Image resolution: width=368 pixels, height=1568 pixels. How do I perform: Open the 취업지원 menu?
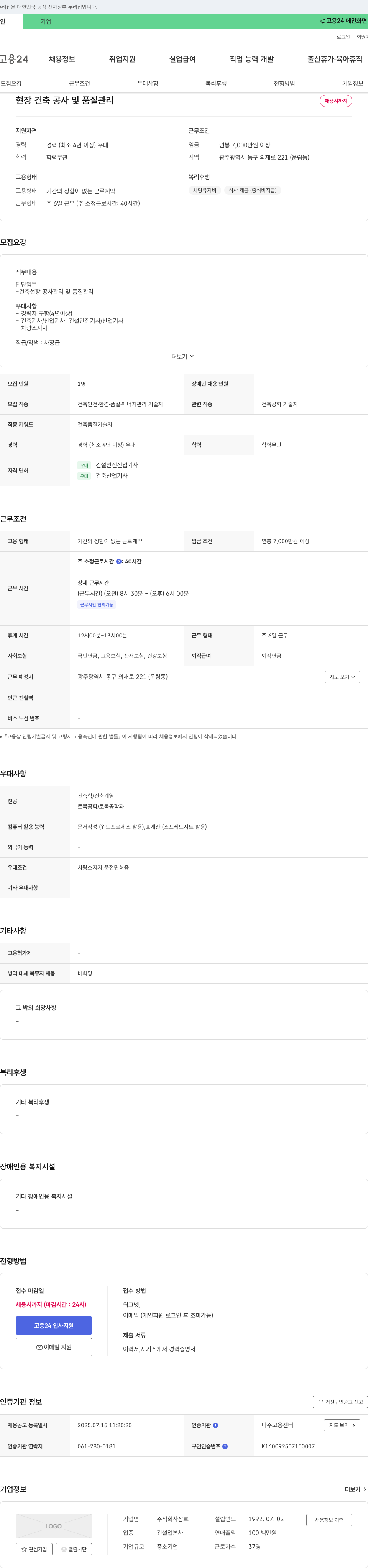coord(122,59)
